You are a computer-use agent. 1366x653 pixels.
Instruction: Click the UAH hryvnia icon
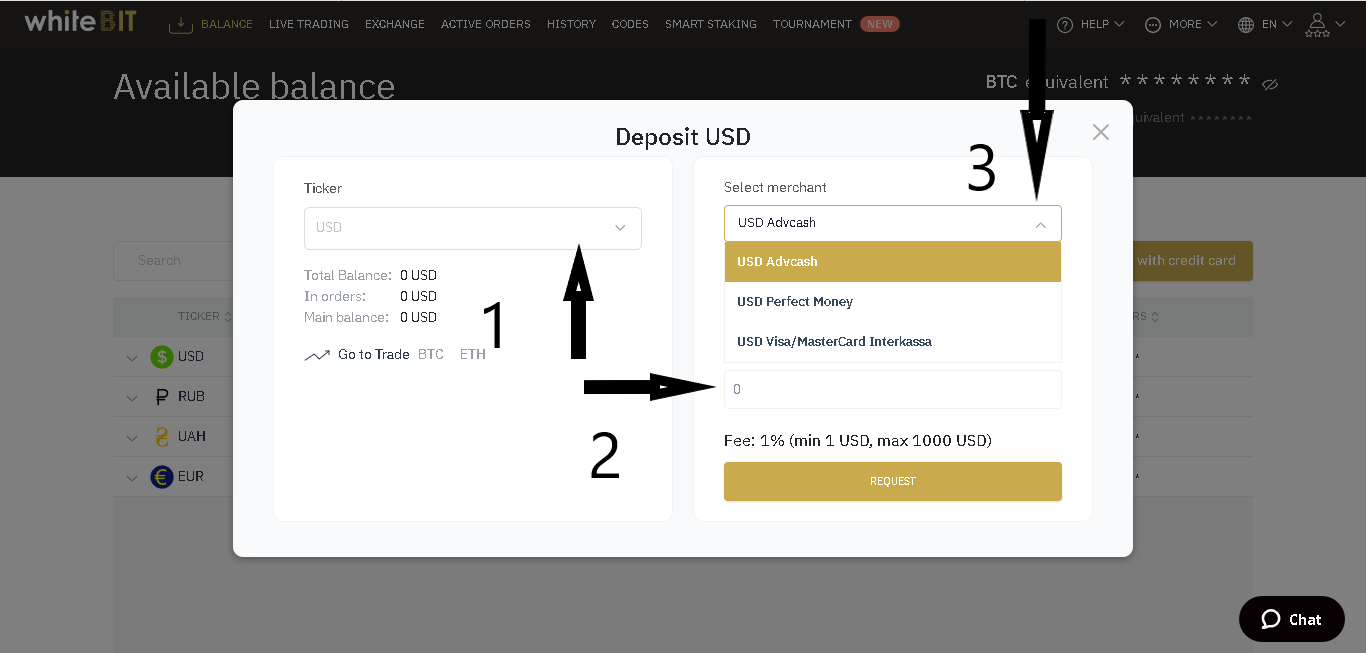(x=162, y=437)
